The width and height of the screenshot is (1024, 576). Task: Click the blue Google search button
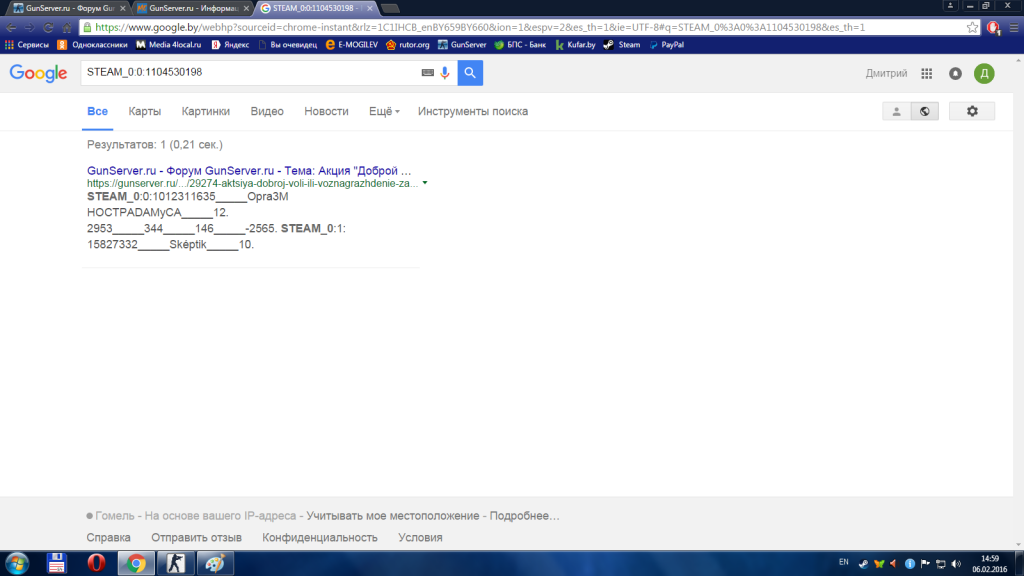470,73
